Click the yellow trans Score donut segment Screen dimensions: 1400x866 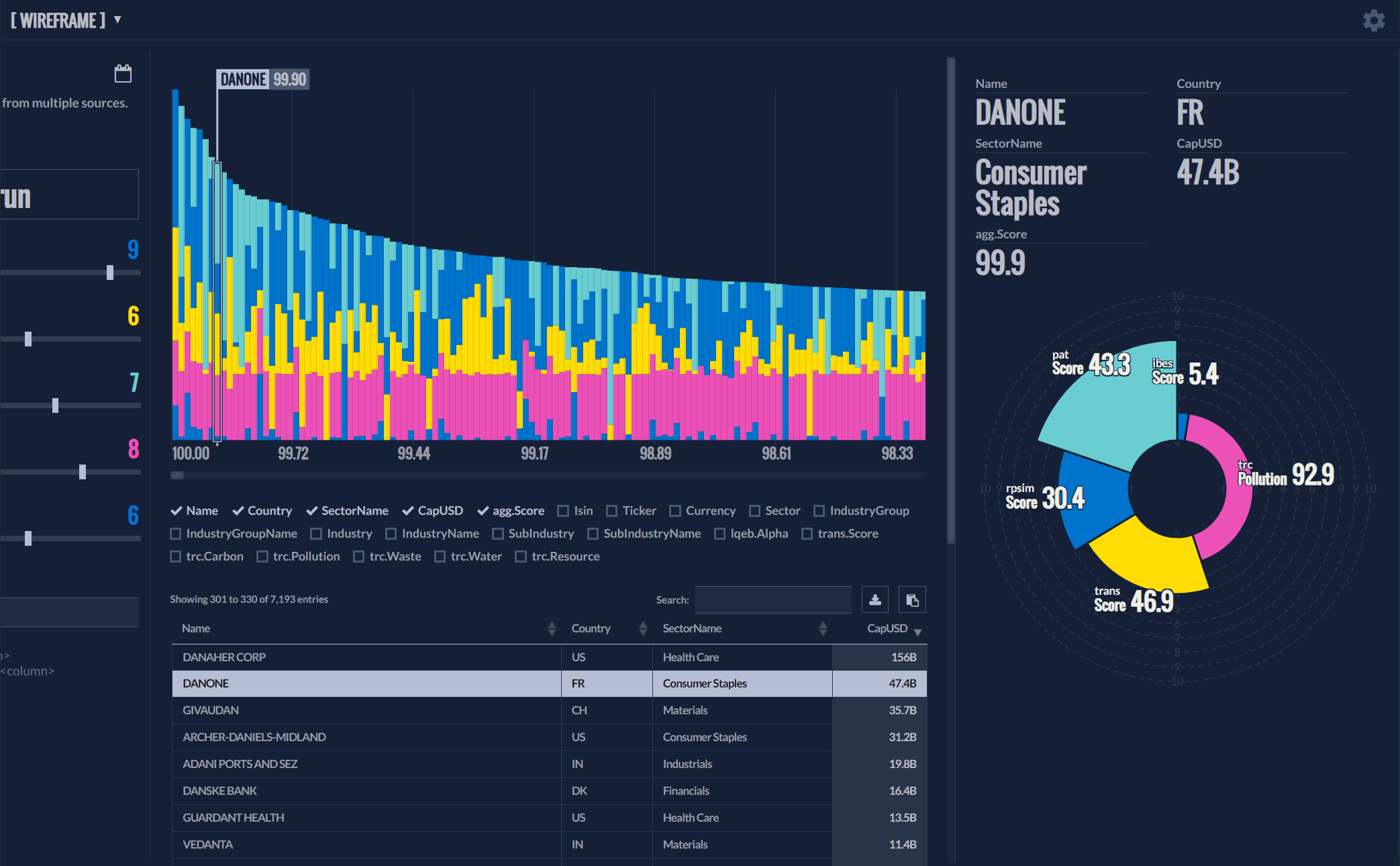coord(1156,557)
